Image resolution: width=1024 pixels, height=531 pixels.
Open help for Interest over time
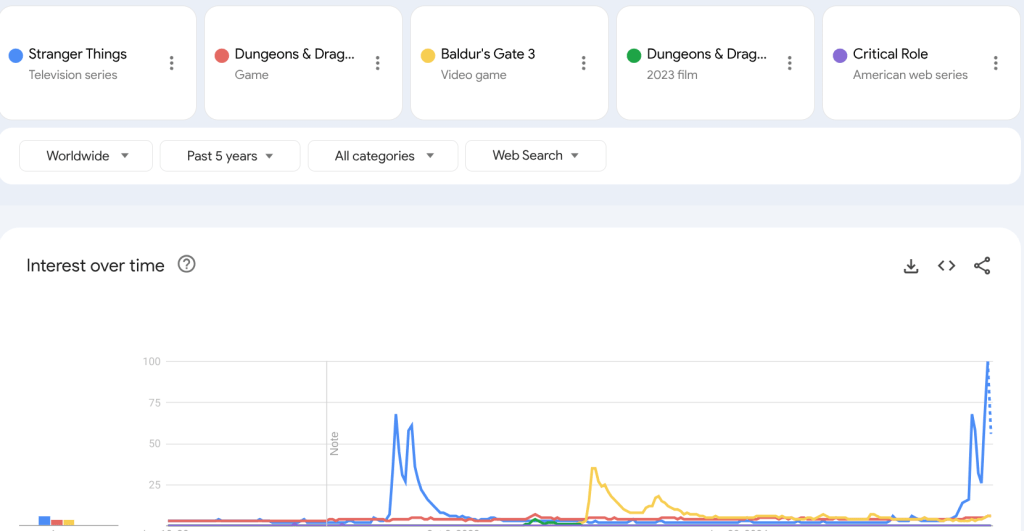187,265
